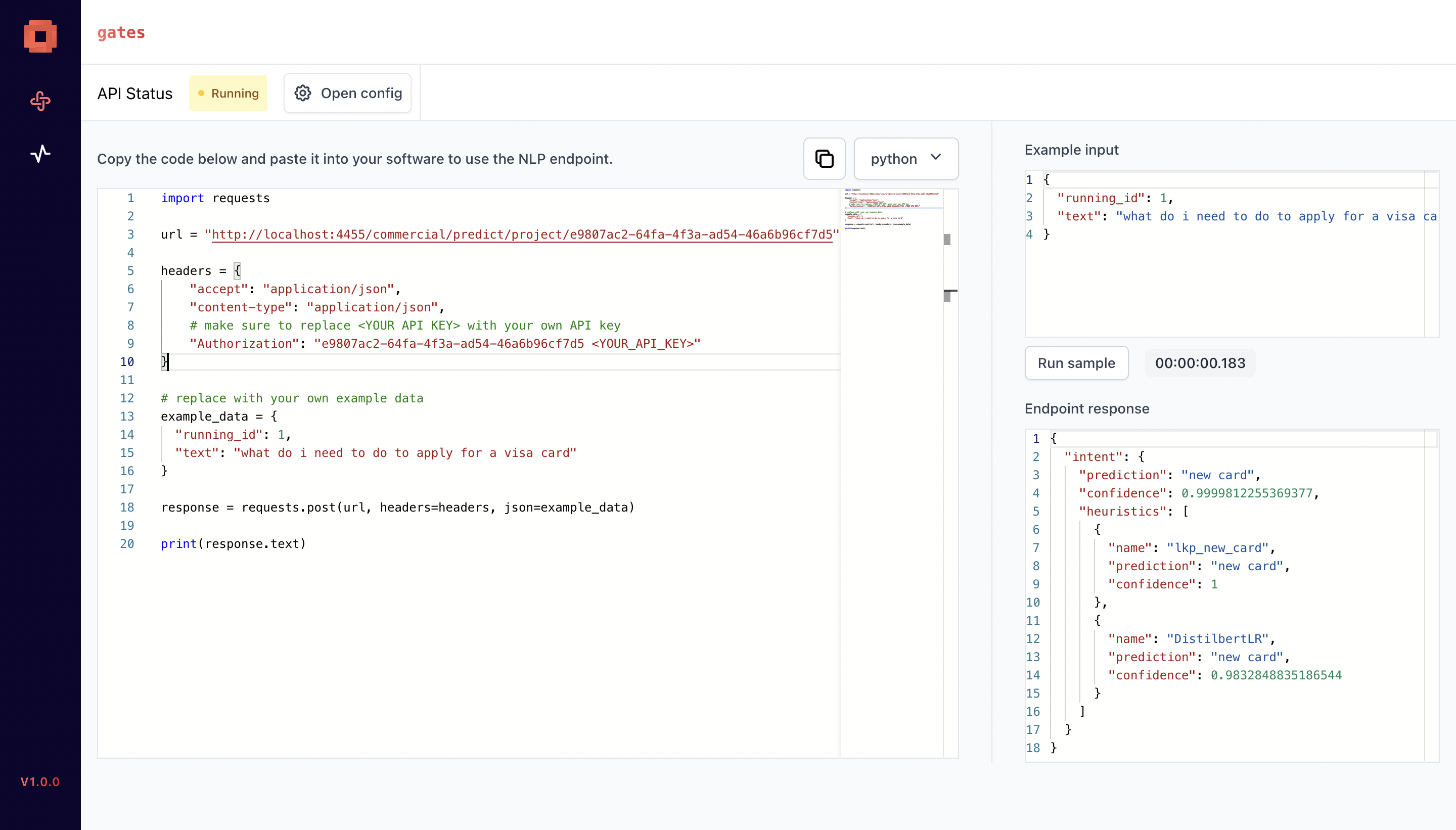This screenshot has width=1456, height=830.
Task: Click the Endpoint response editor area
Action: tap(1232, 595)
